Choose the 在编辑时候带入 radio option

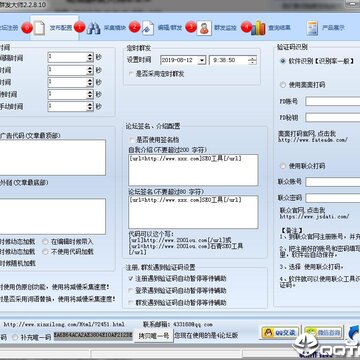click(x=46, y=241)
